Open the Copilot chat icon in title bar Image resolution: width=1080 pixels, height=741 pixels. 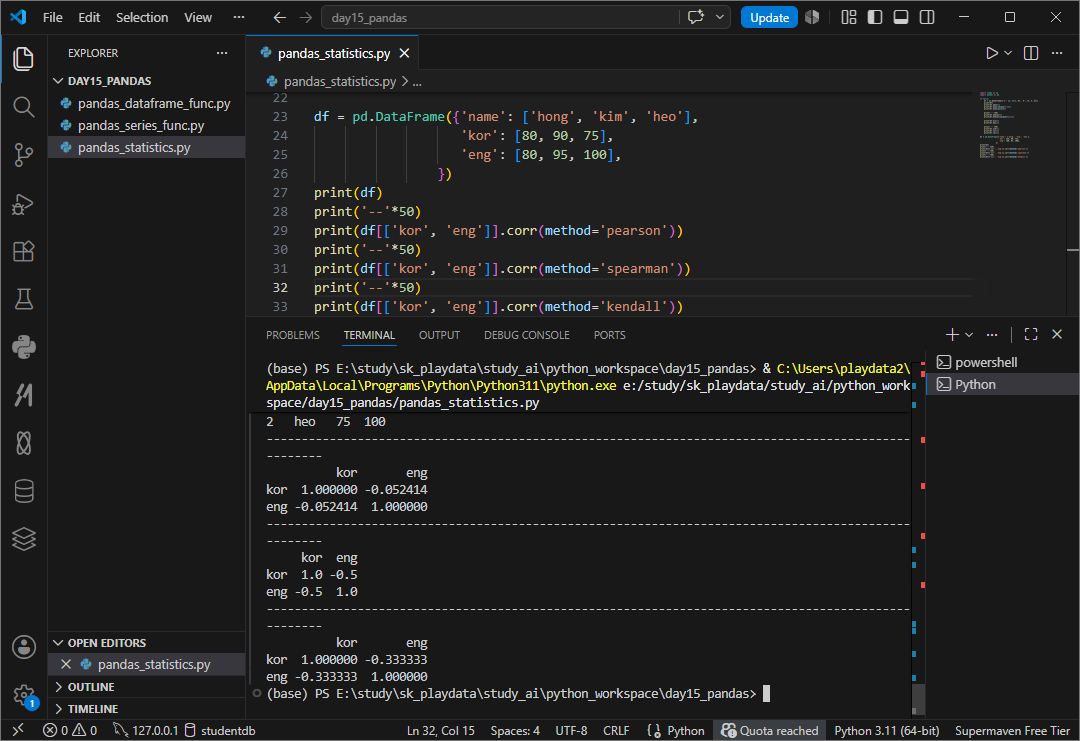click(696, 17)
